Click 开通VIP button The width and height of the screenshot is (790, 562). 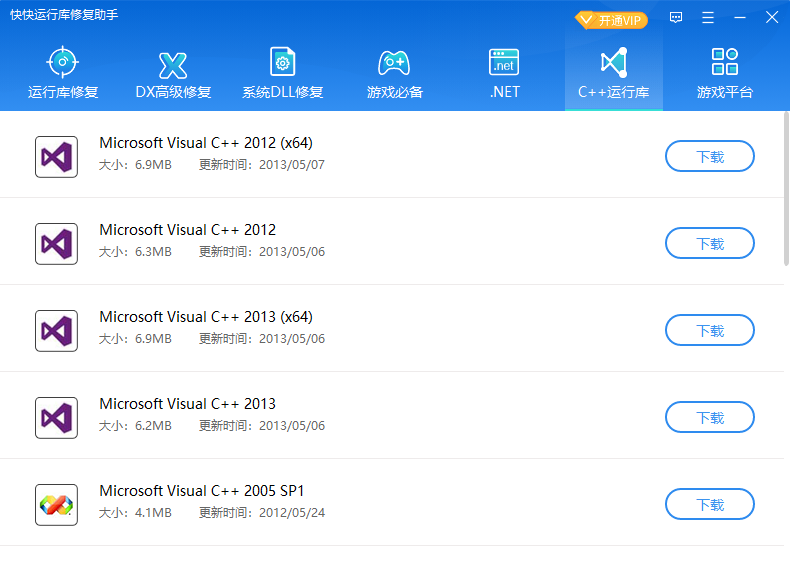pyautogui.click(x=611, y=20)
